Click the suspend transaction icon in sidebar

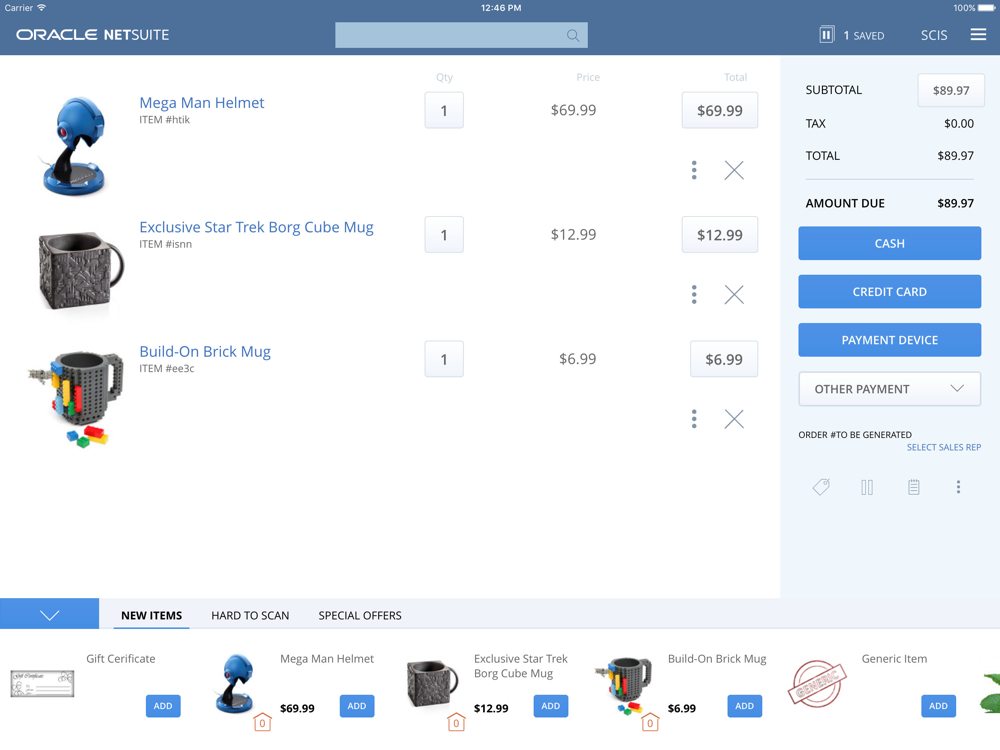(867, 487)
